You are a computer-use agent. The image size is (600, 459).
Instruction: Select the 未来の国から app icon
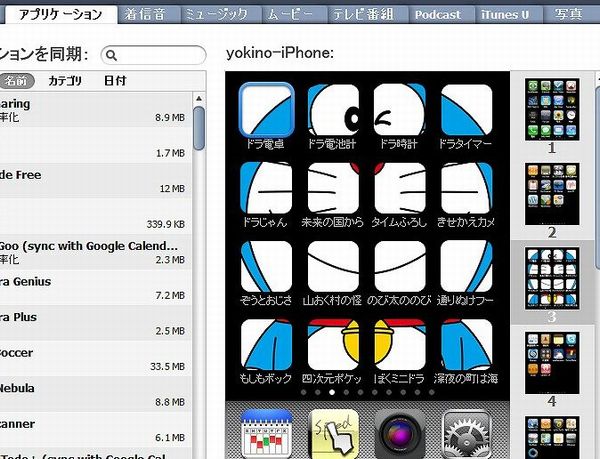pyautogui.click(x=333, y=188)
